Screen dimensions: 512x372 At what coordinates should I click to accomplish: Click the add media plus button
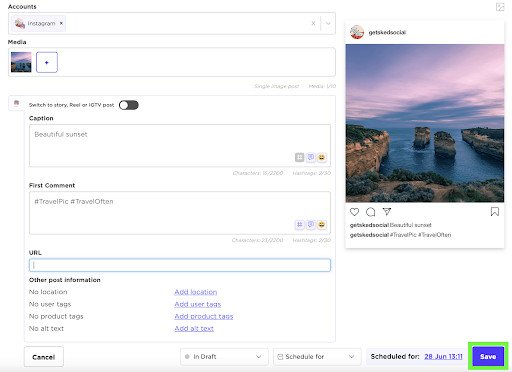47,62
